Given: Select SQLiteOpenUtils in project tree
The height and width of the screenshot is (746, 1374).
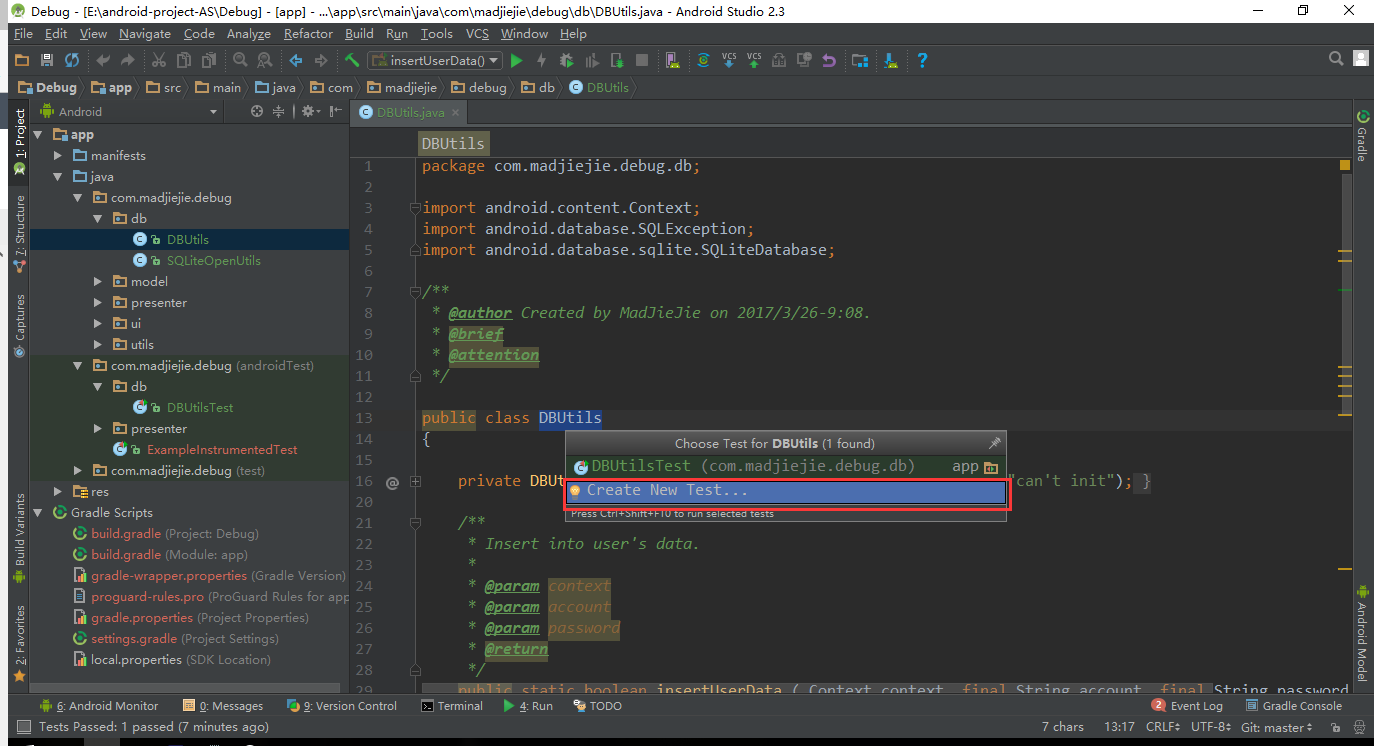Looking at the screenshot, I should (214, 261).
